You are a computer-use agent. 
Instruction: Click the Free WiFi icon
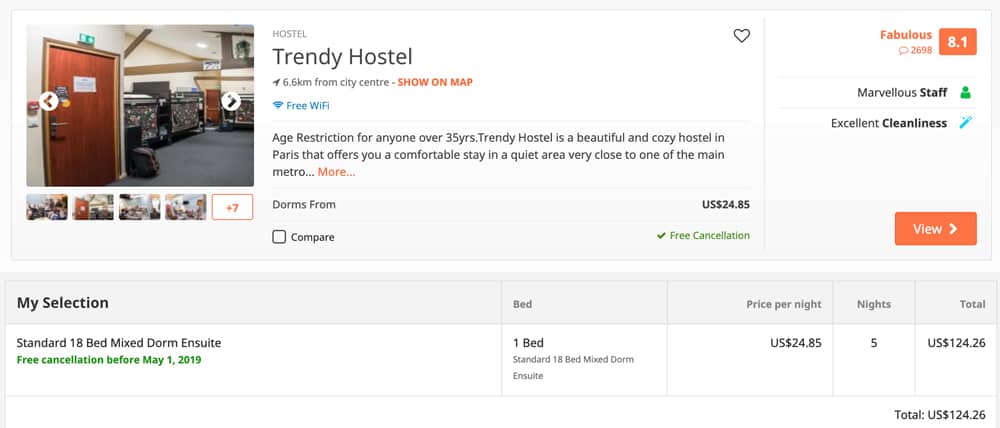(x=277, y=106)
